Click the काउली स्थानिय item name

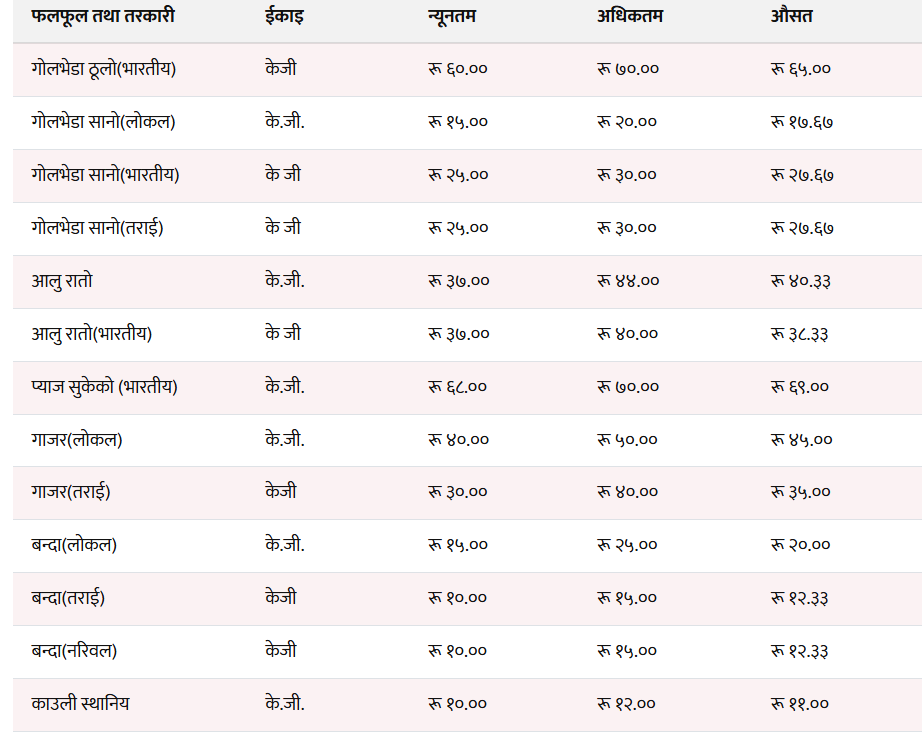tap(80, 703)
